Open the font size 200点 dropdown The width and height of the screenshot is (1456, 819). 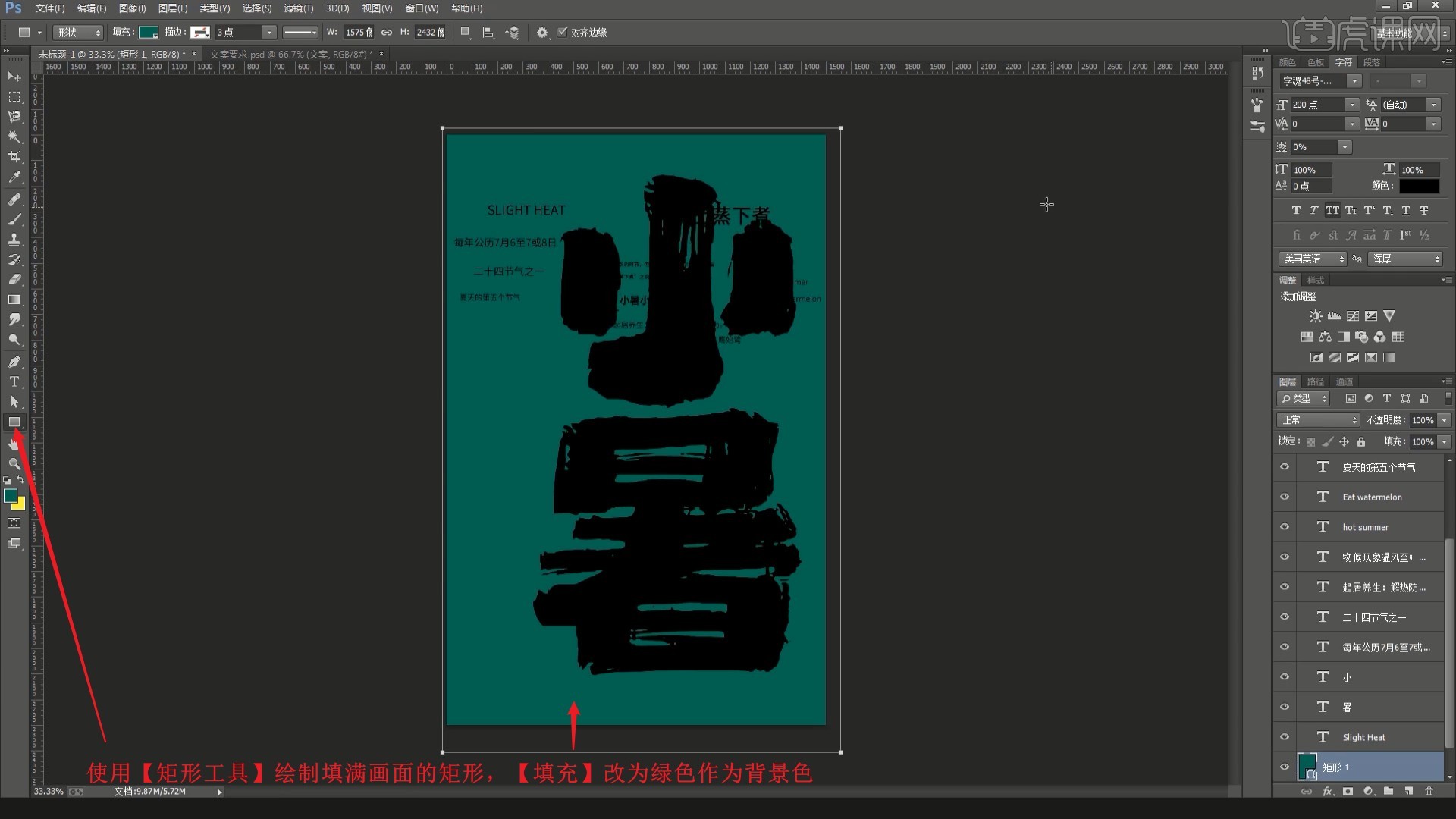coord(1352,105)
